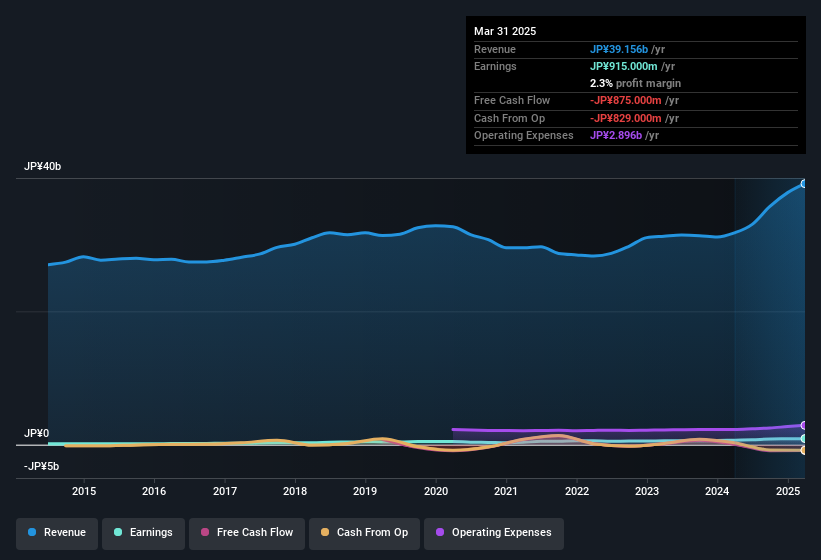Click the JP¥39.156b revenue value

(x=618, y=49)
